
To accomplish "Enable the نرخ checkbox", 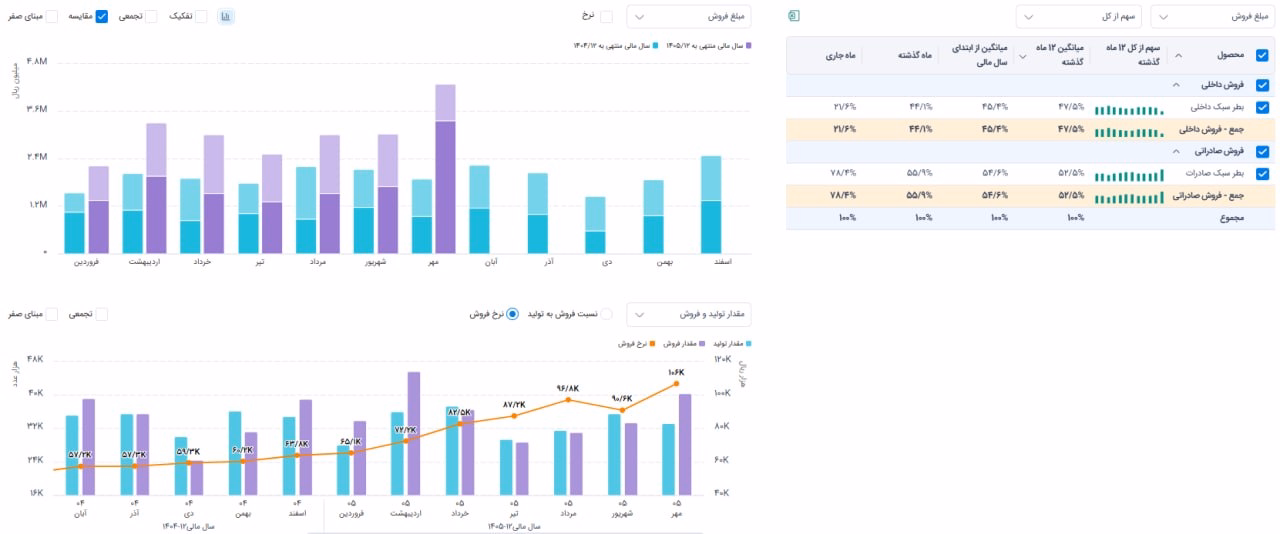I will tap(606, 17).
